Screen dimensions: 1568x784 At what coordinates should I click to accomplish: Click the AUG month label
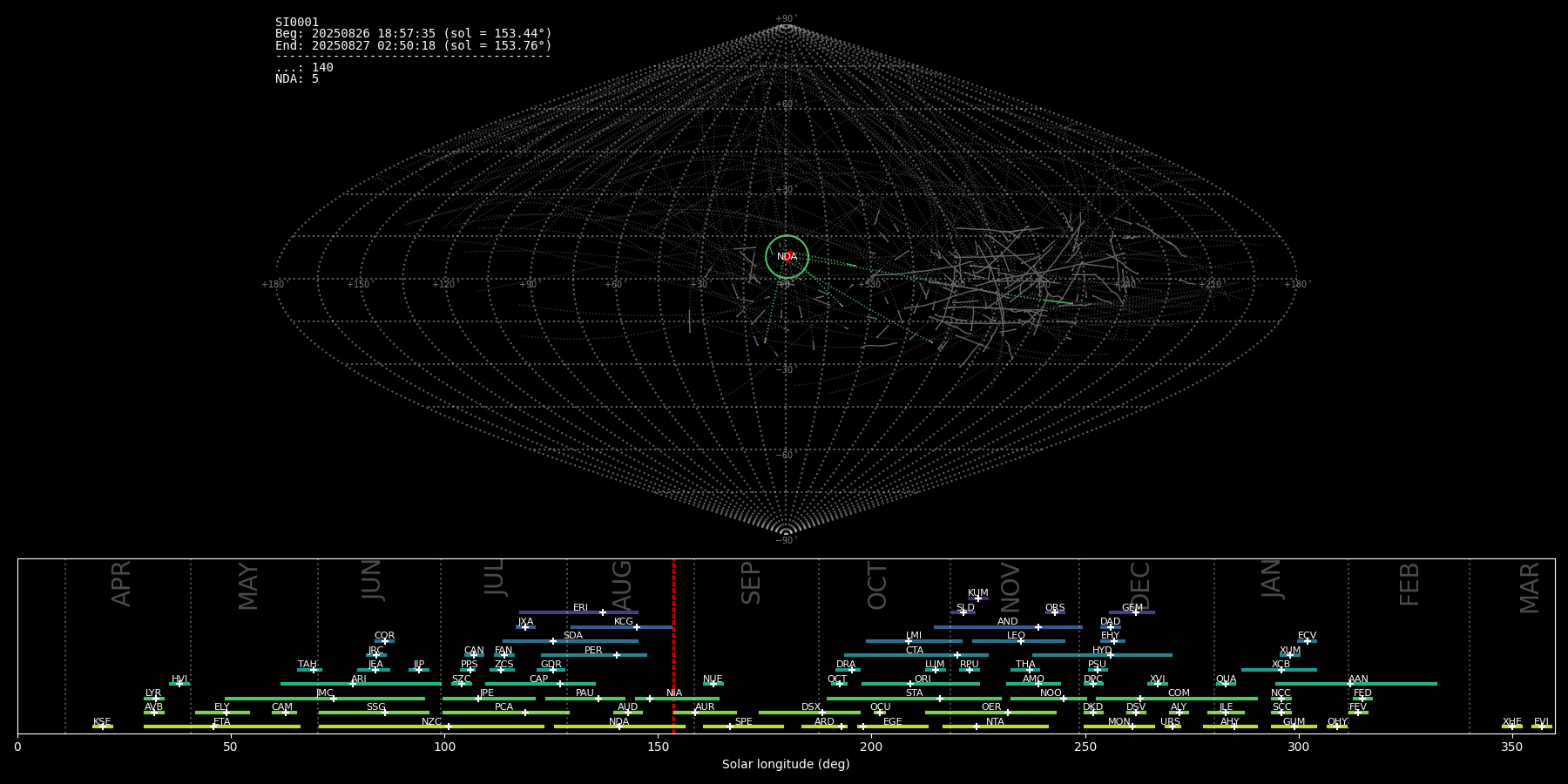pos(621,585)
